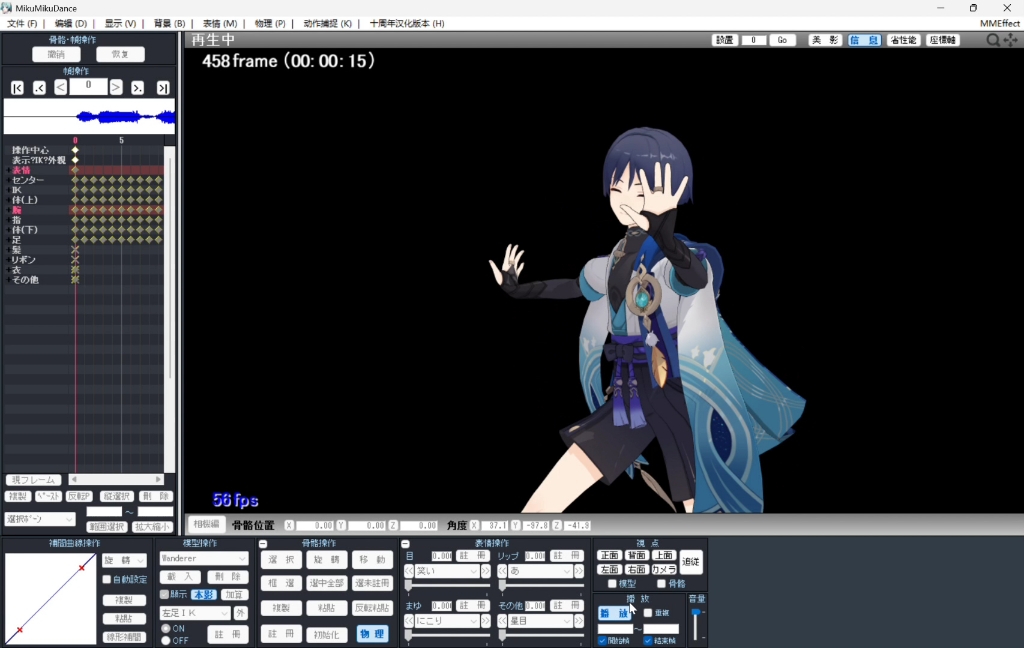Click keyframe diamond on 操作中心 row
Image resolution: width=1024 pixels, height=648 pixels.
75,150
